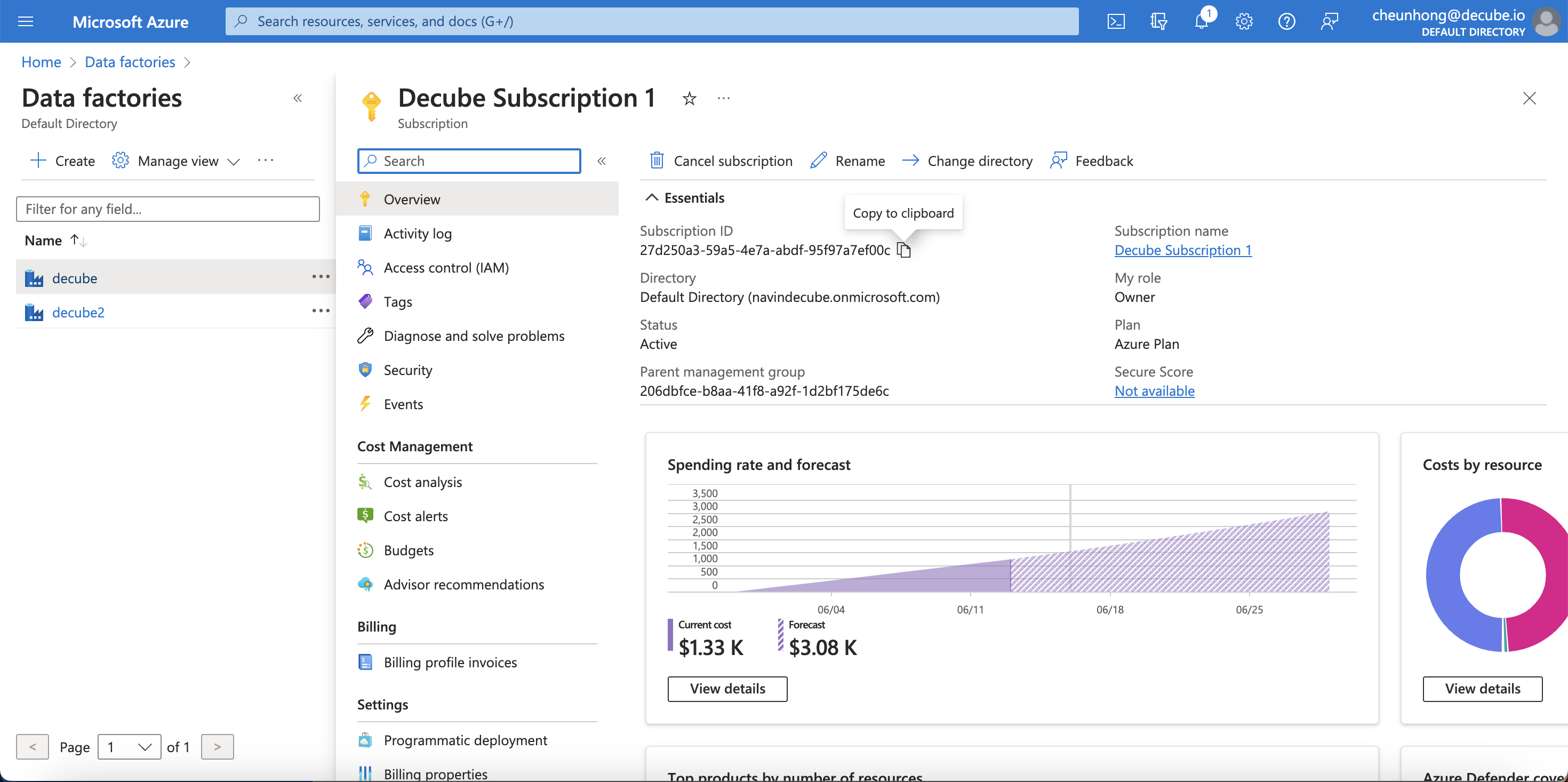This screenshot has height=782, width=1568.
Task: Select Cost analysis in side menu
Action: tap(422, 482)
